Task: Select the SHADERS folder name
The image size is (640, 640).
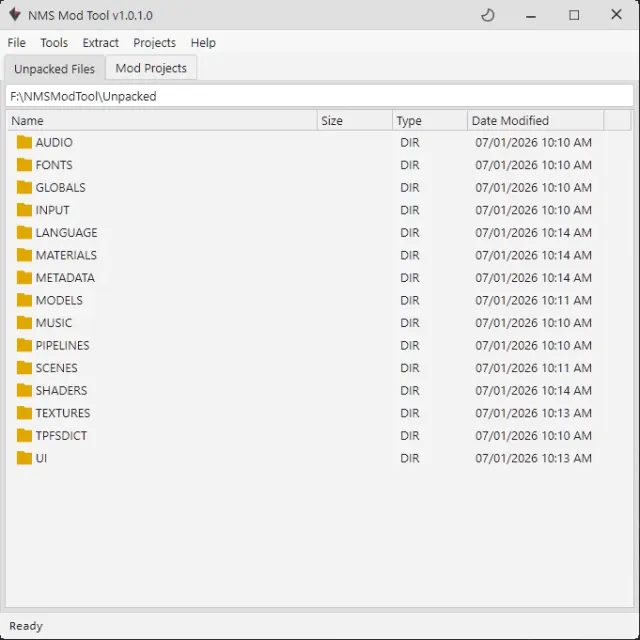Action: click(61, 391)
